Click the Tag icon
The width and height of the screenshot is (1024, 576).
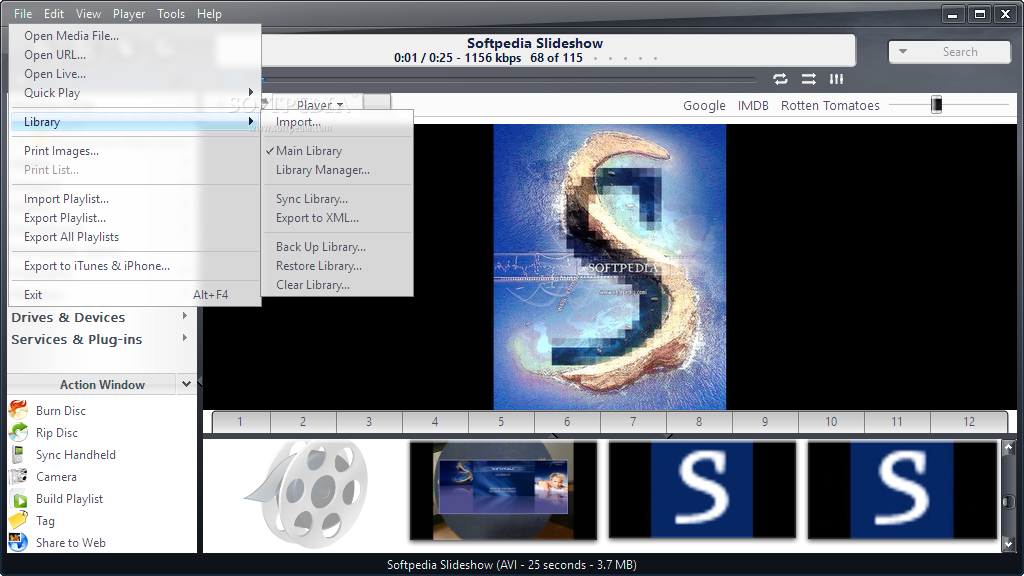point(18,520)
